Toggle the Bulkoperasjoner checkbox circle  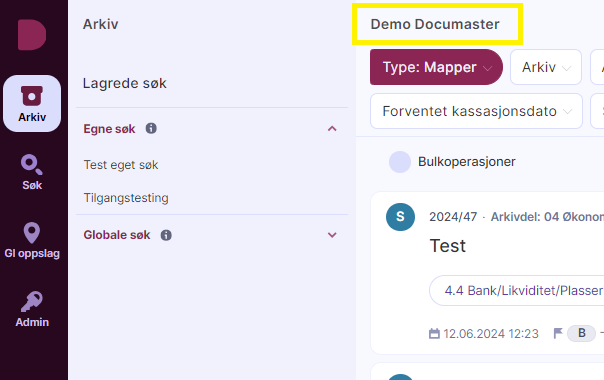pyautogui.click(x=399, y=162)
